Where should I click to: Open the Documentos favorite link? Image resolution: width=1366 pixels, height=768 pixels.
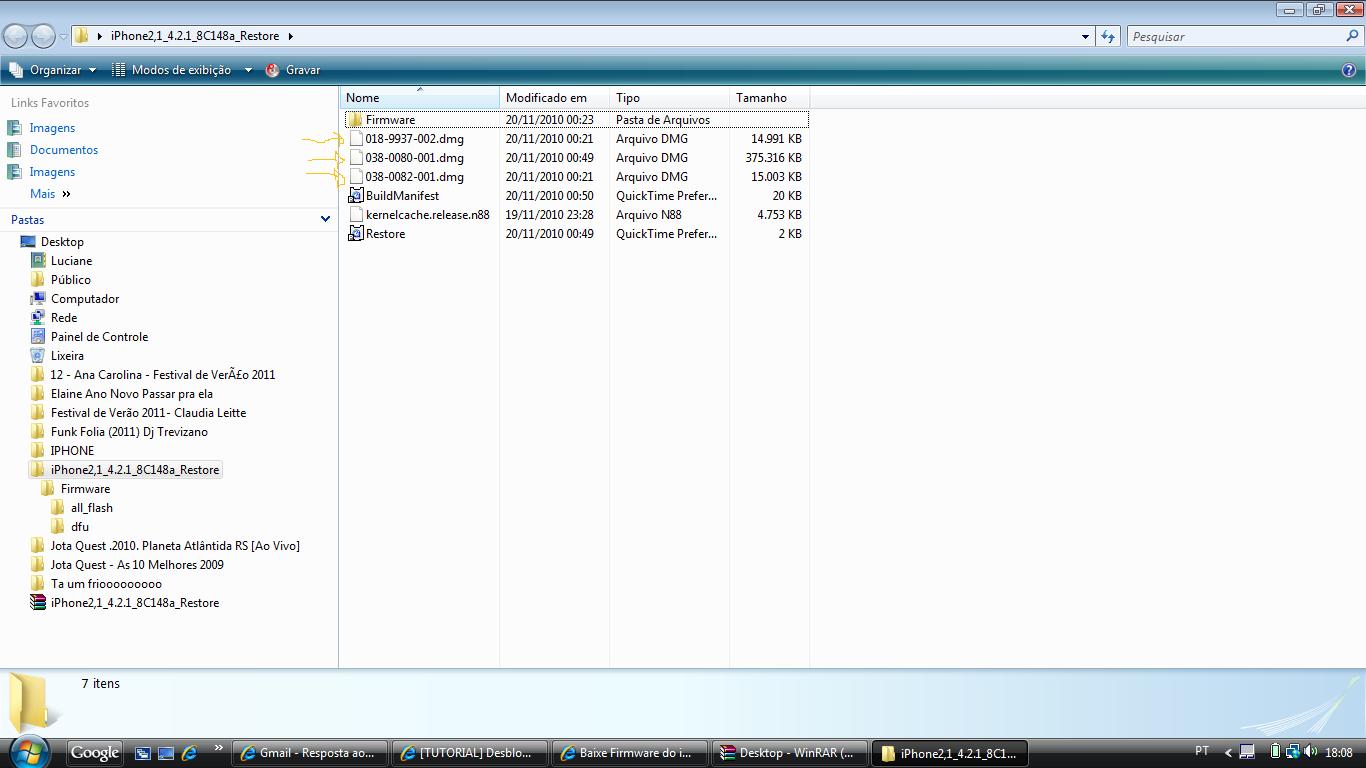pyautogui.click(x=64, y=150)
